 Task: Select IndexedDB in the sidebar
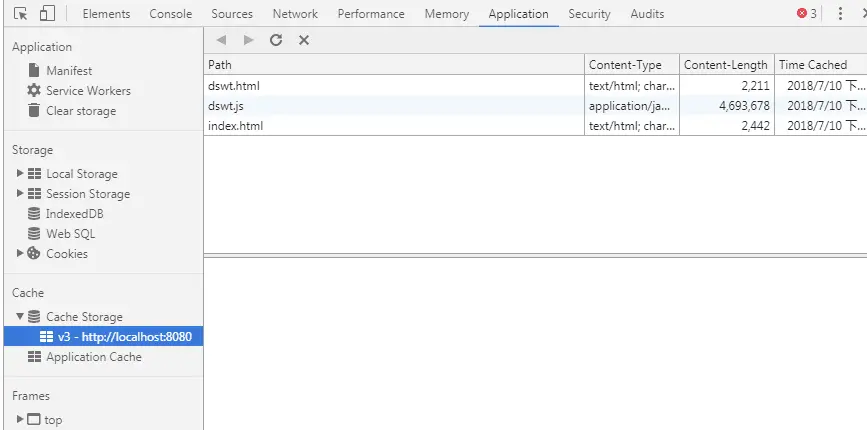tap(75, 213)
